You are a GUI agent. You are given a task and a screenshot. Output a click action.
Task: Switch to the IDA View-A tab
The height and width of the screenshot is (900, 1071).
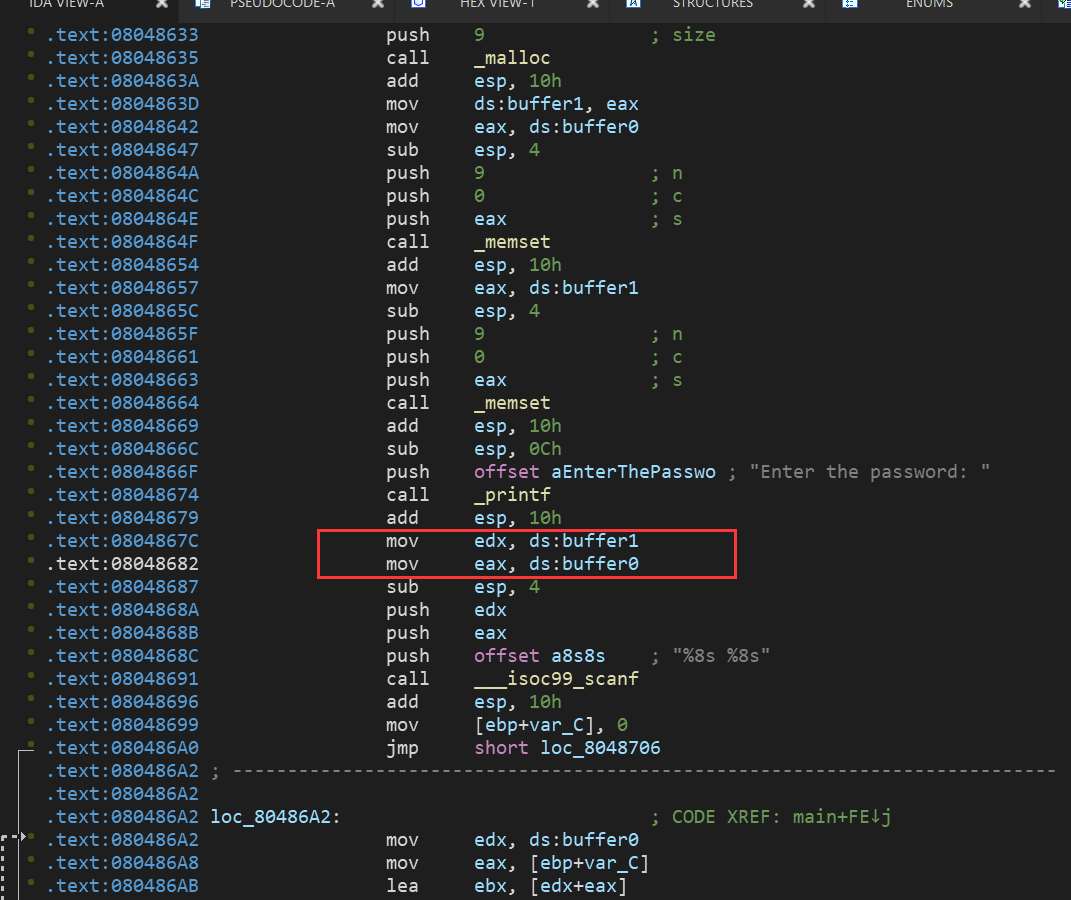[66, 3]
